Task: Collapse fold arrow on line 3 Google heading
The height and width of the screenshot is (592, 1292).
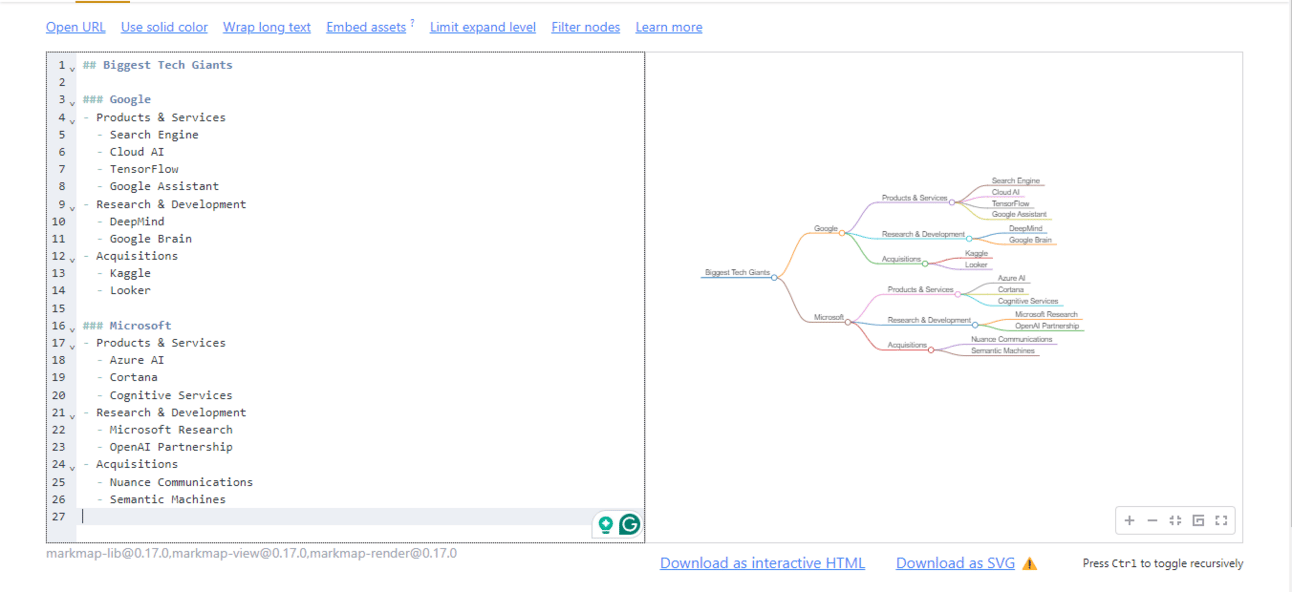Action: (x=73, y=102)
